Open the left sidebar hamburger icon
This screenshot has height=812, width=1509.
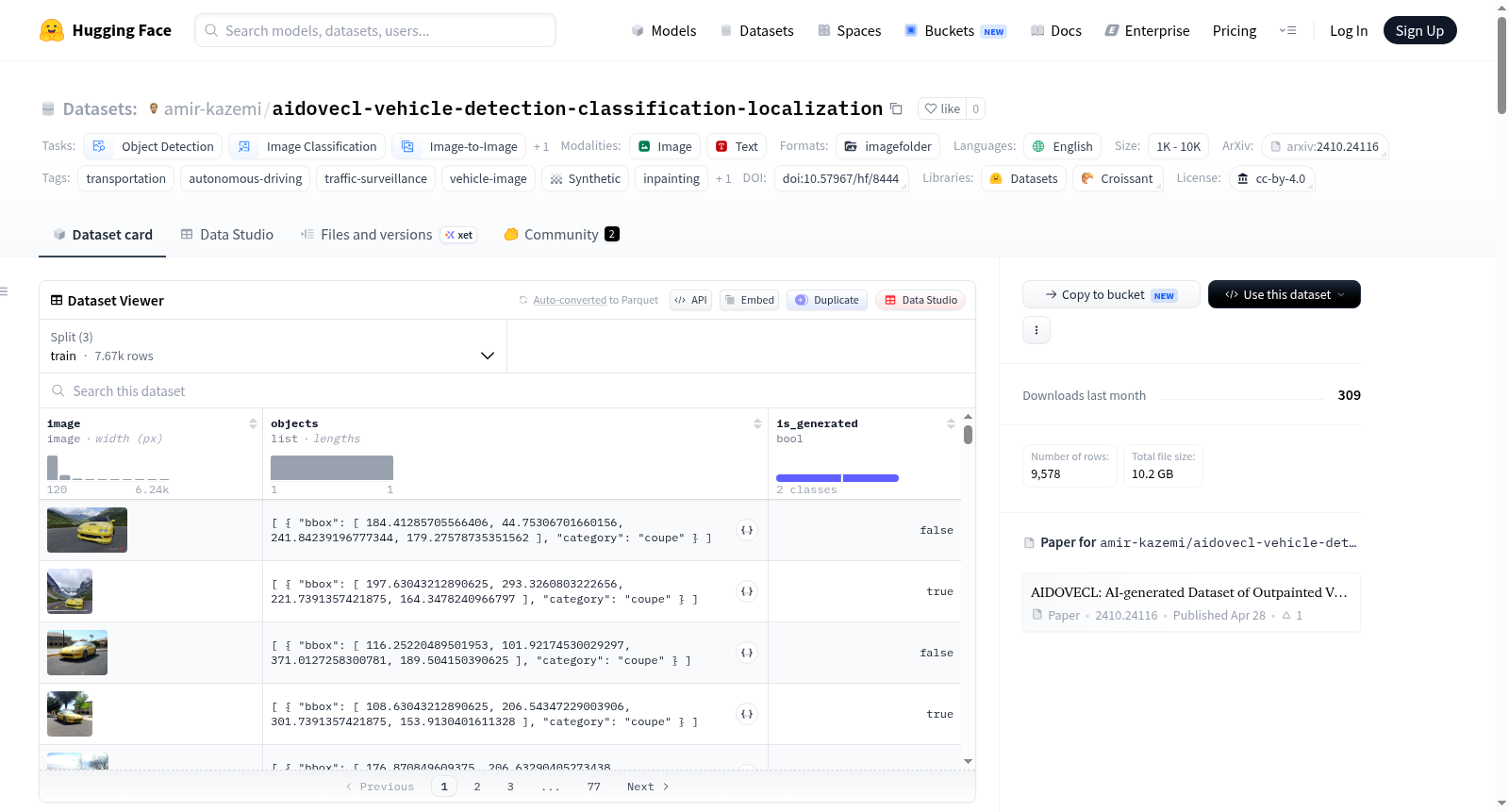[5, 291]
